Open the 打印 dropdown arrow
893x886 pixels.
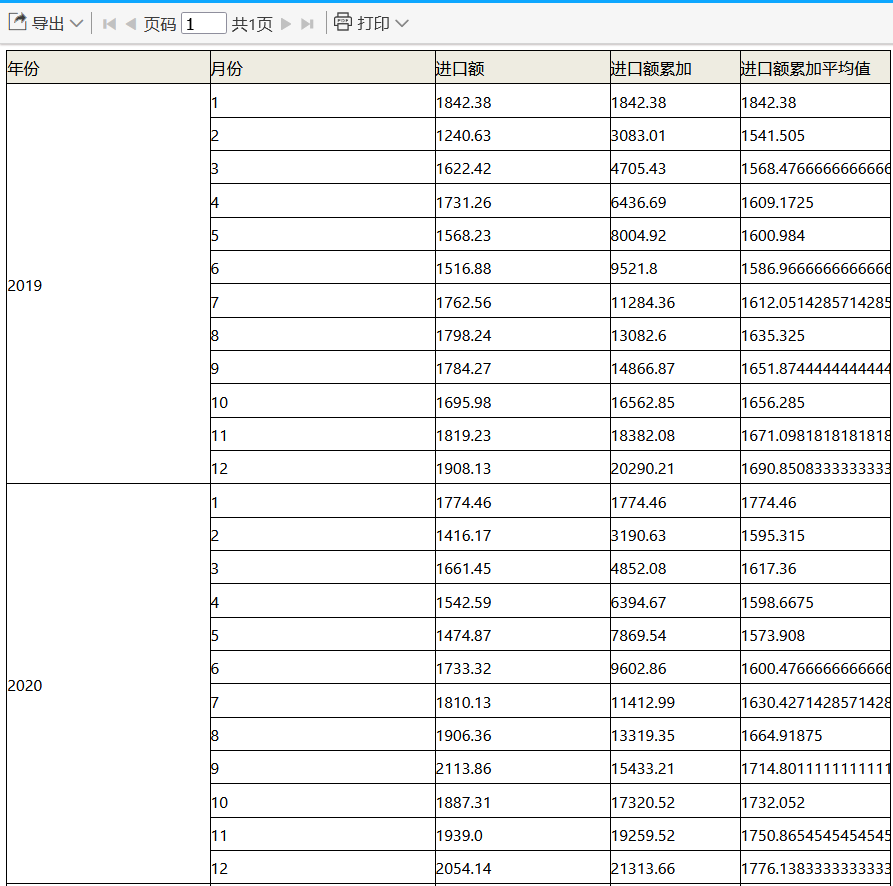[402, 23]
